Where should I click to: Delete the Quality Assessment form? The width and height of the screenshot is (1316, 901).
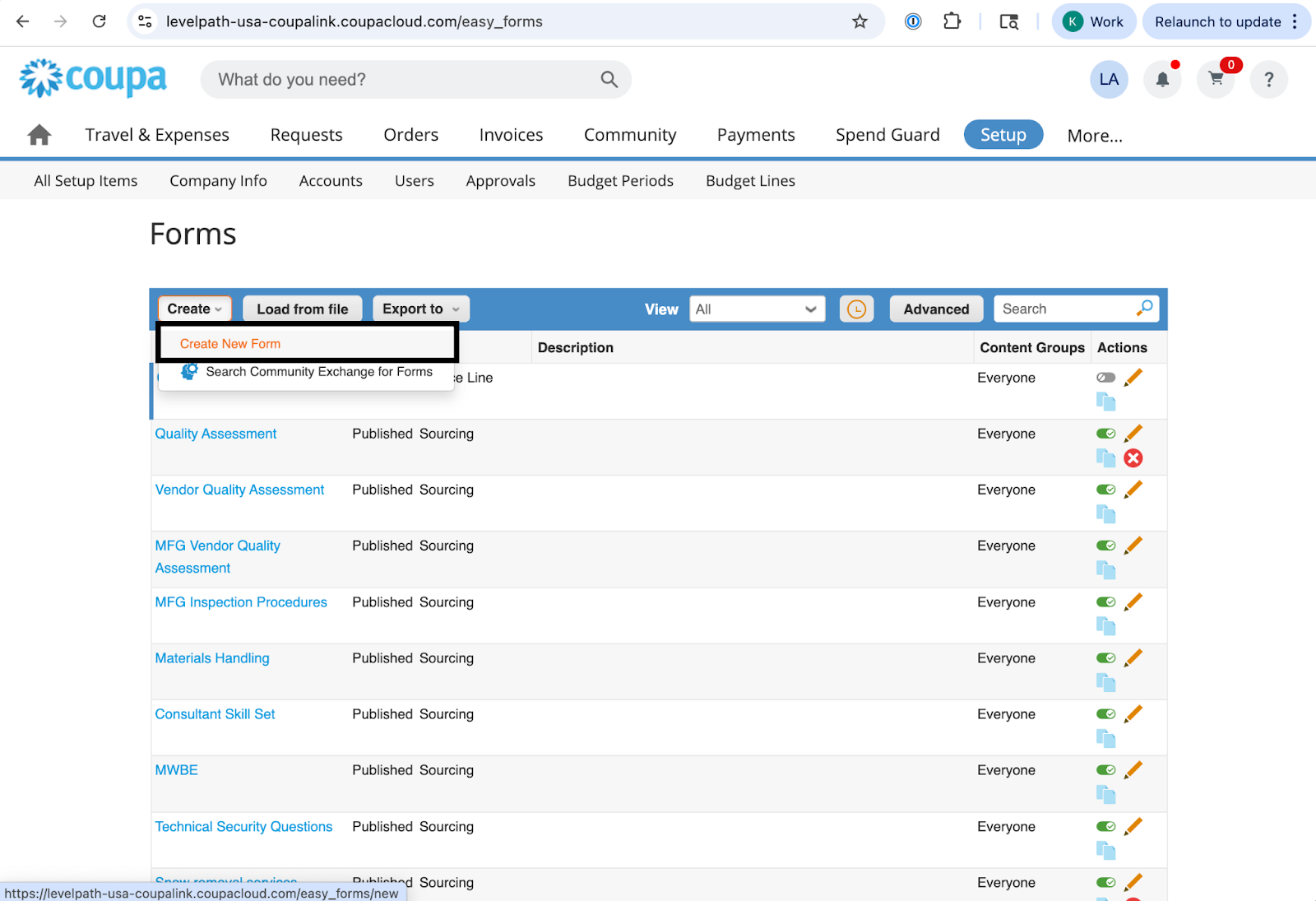(x=1133, y=458)
